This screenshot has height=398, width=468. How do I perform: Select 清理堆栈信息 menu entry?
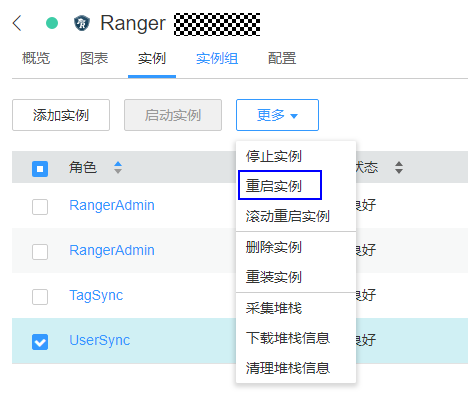296,368
